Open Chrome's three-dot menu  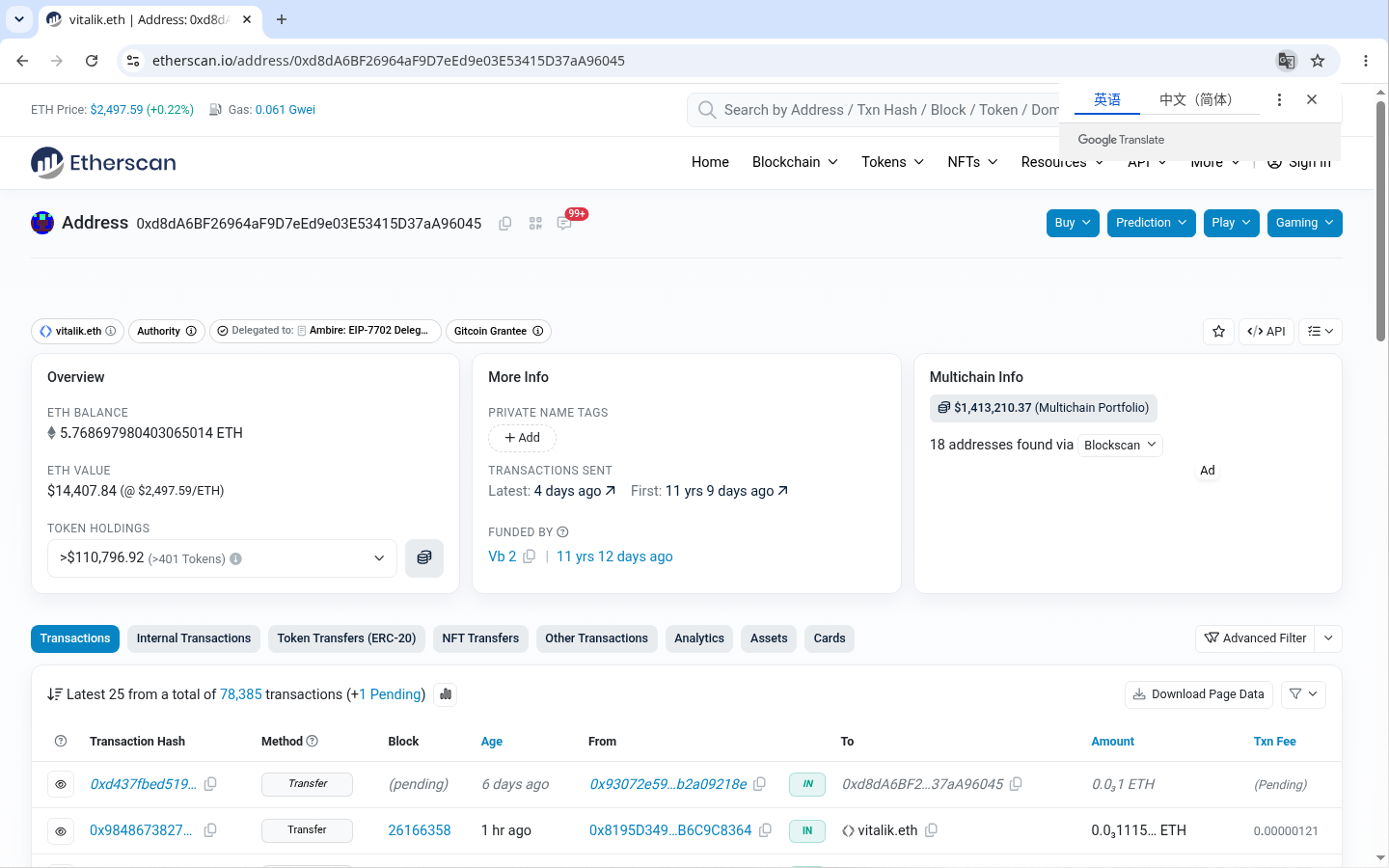(1366, 61)
